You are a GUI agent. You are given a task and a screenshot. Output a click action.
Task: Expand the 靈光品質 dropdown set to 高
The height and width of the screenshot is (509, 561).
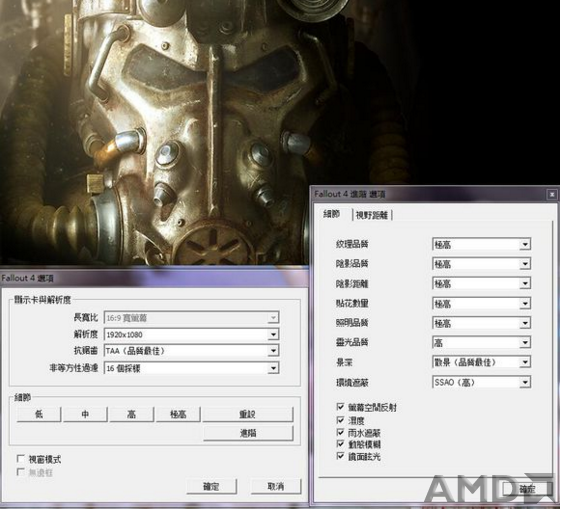[482, 343]
